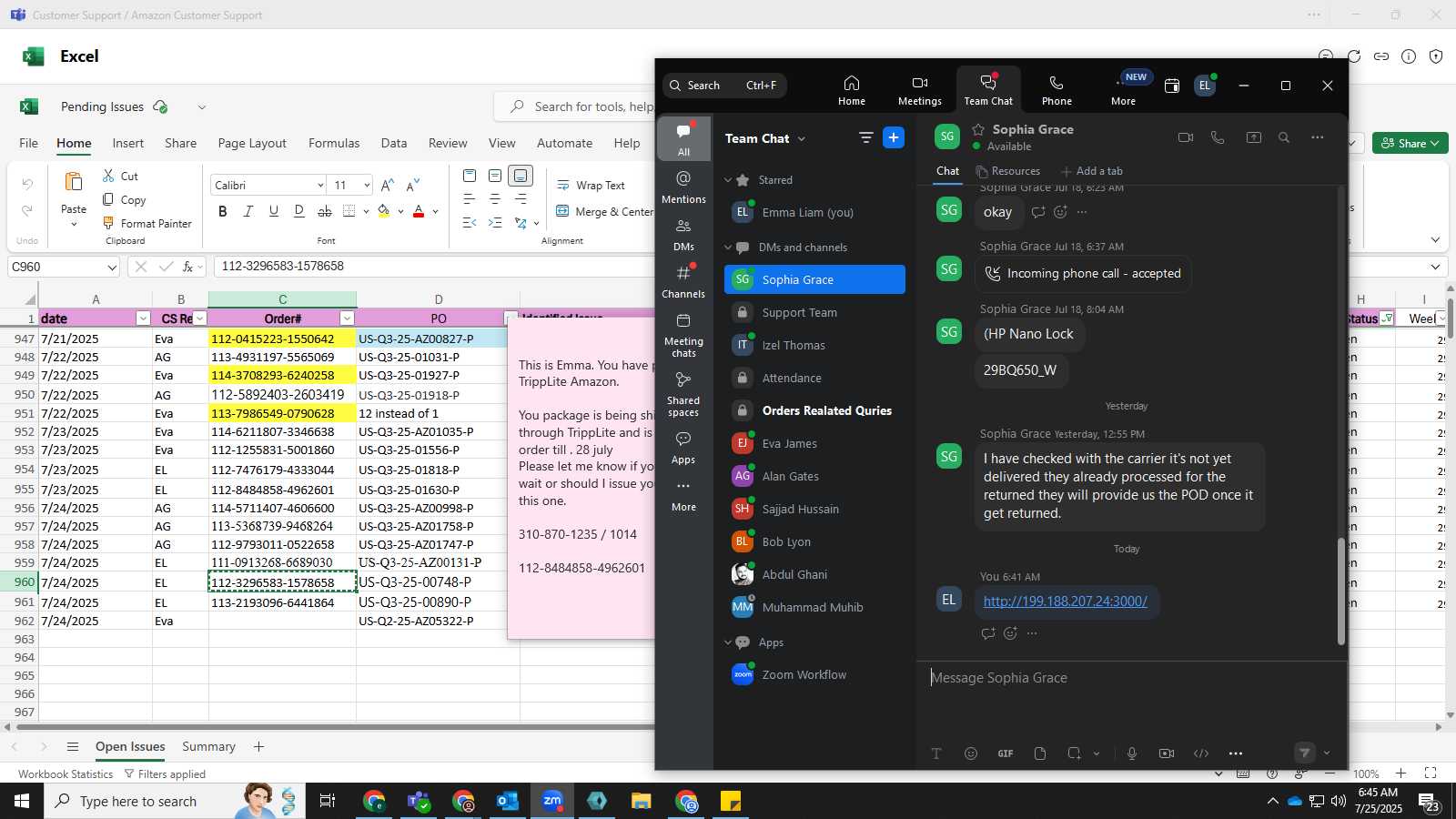This screenshot has height=819, width=1456.
Task: Star the Sophia Grace conversation
Action: click(978, 129)
